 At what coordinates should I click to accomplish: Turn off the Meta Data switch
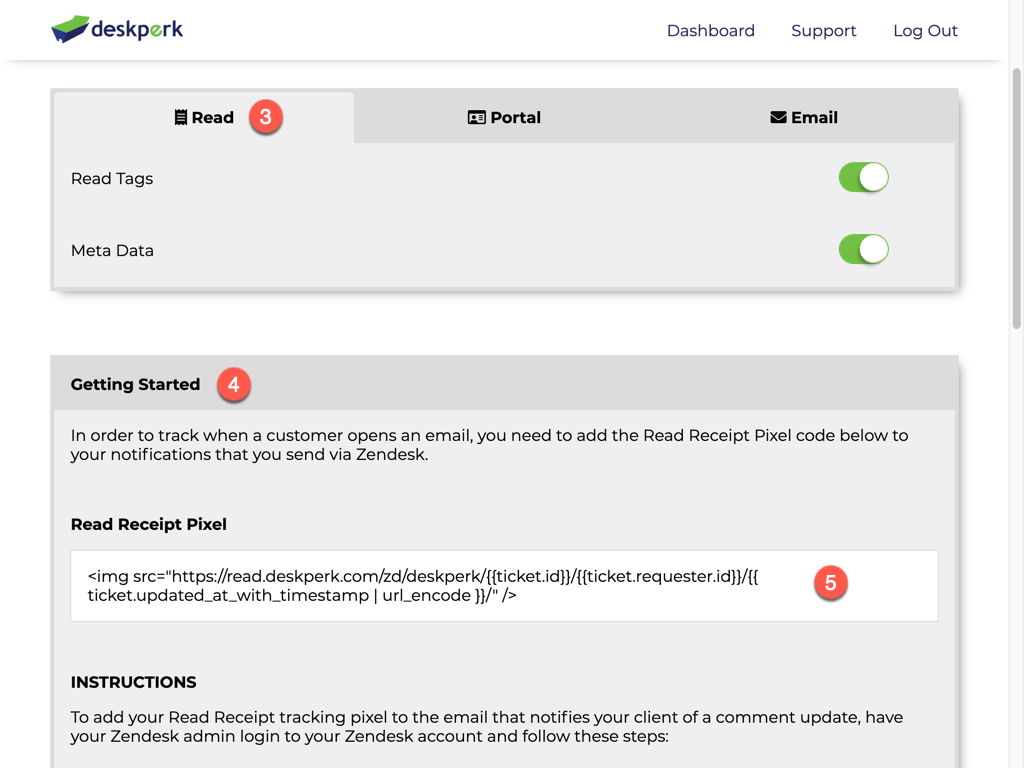point(863,250)
